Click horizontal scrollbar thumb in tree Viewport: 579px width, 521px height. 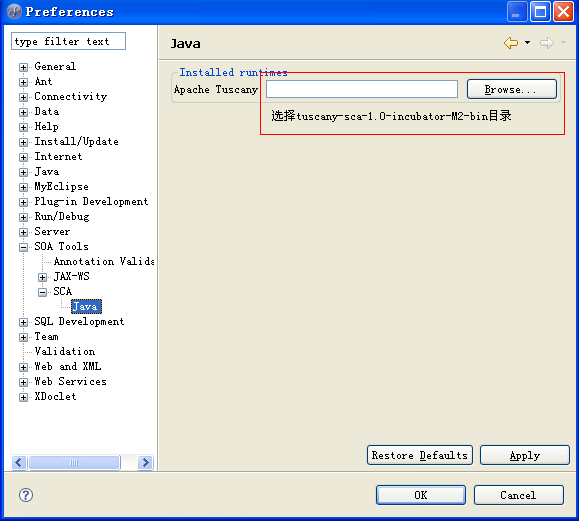74,462
